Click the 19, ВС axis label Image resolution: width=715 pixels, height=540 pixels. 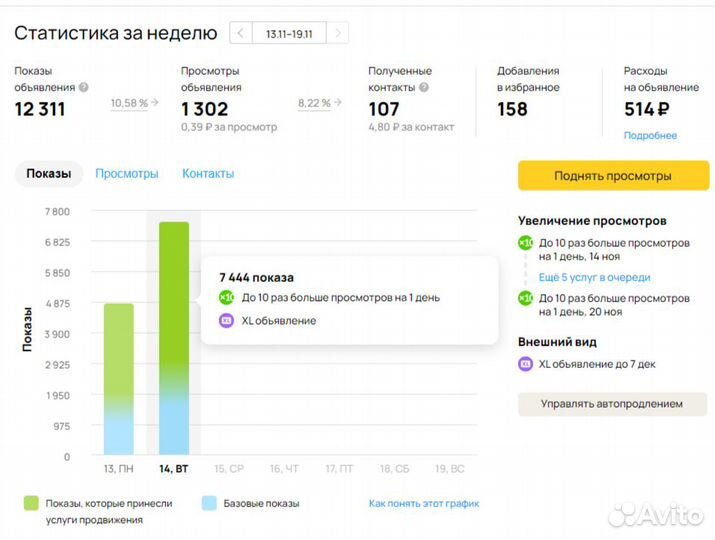[450, 469]
